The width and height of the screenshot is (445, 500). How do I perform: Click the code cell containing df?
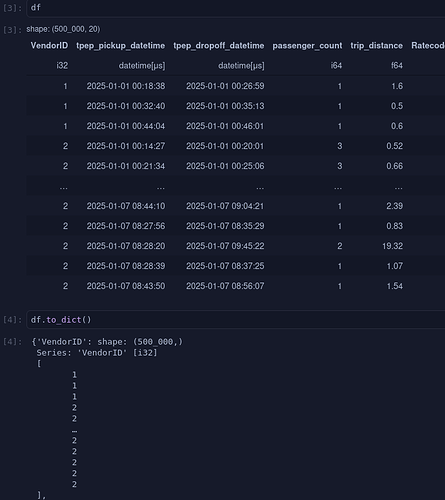(236, 8)
